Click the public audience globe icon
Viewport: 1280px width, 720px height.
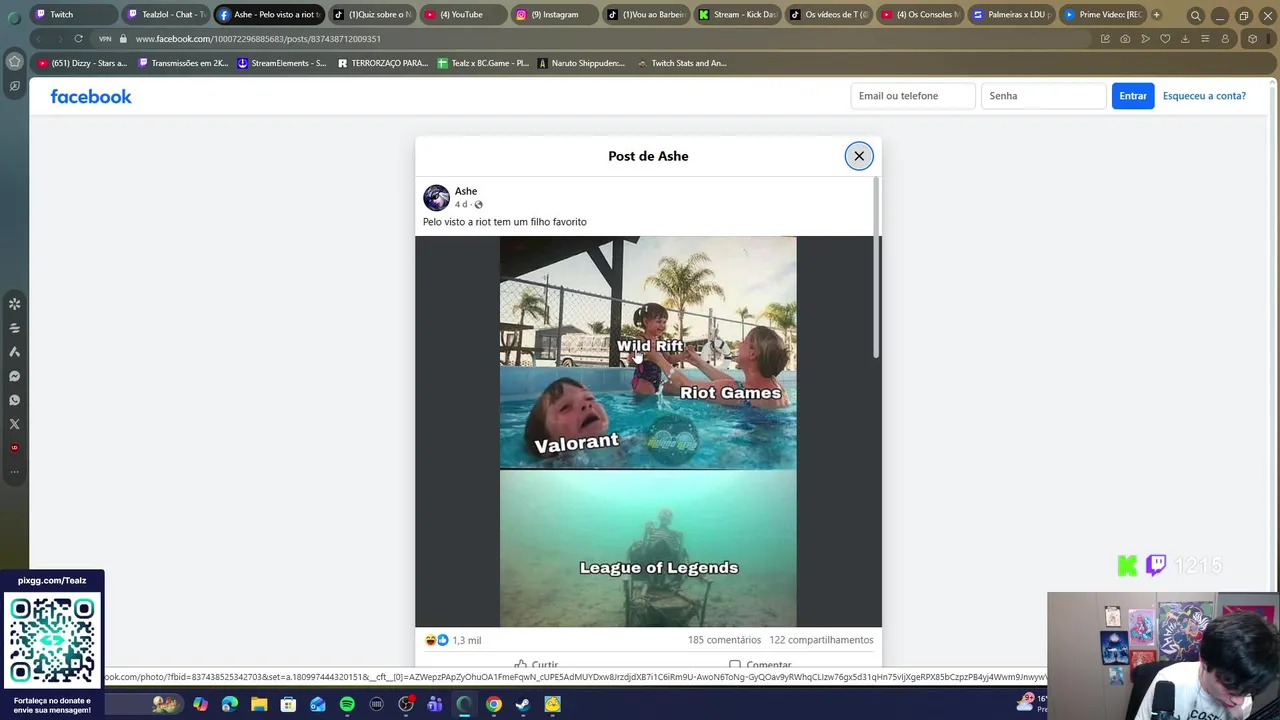478,205
